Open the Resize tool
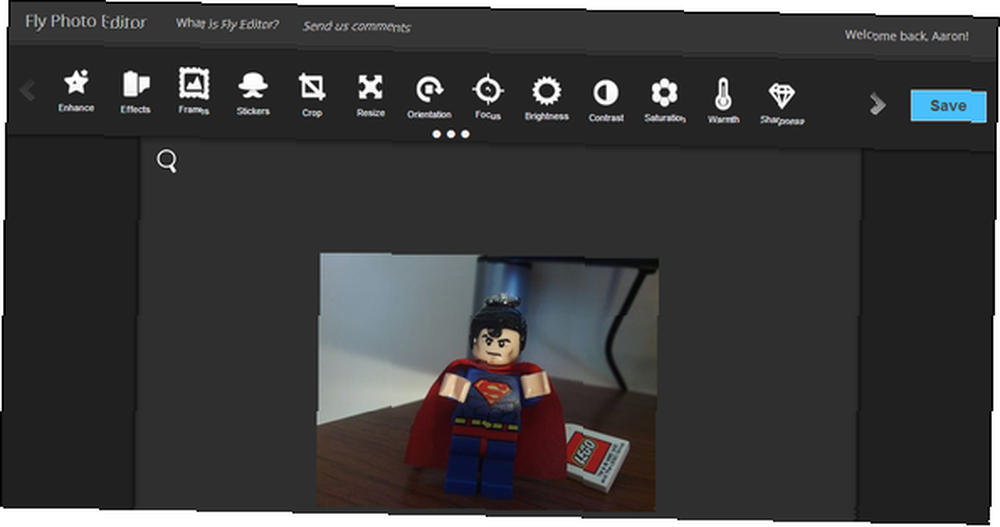The width and height of the screenshot is (1000, 527). (371, 96)
